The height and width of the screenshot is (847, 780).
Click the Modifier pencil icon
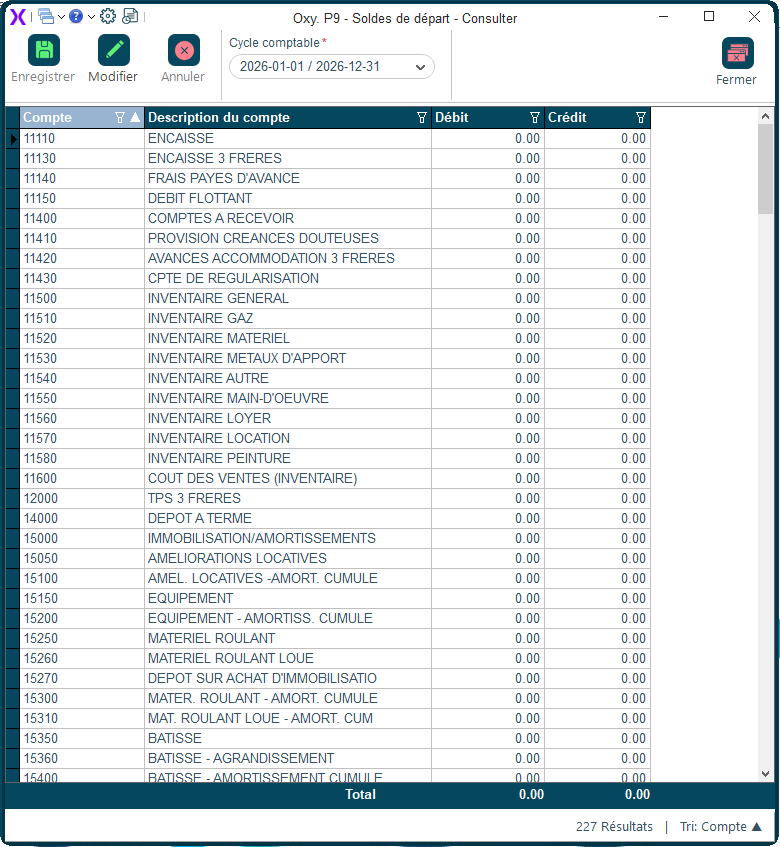pos(113,50)
